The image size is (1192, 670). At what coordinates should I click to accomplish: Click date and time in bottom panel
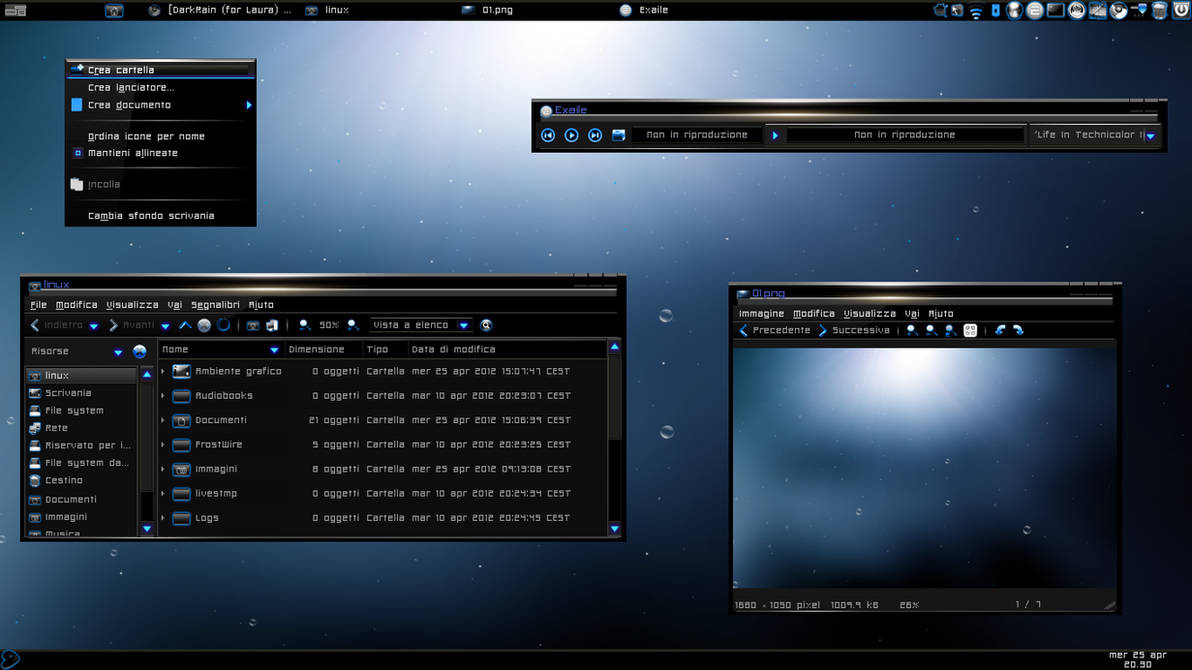(1137, 659)
